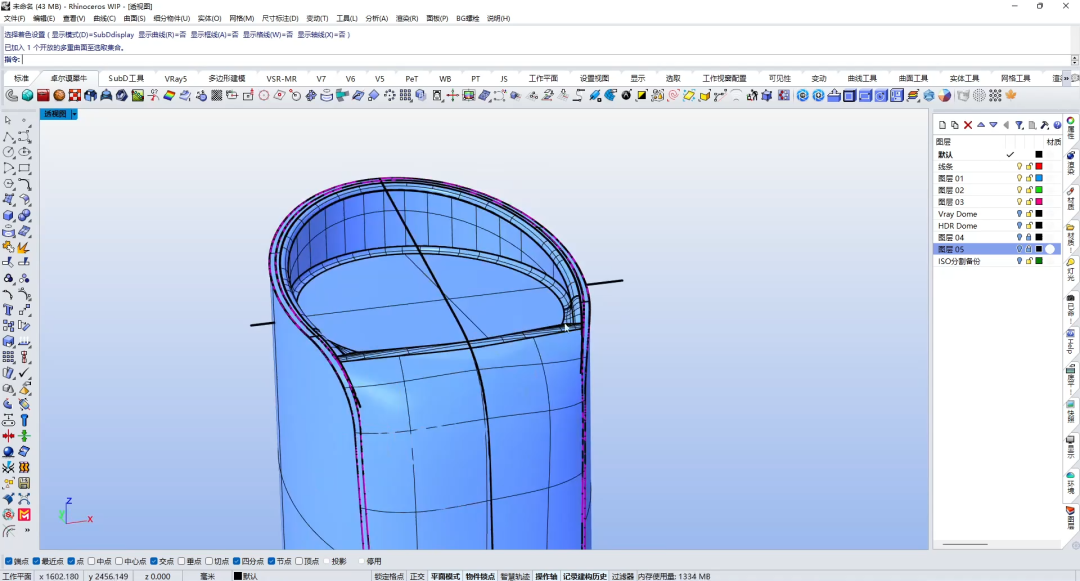Switch to the SubD工具 toolbar tab

pos(126,78)
